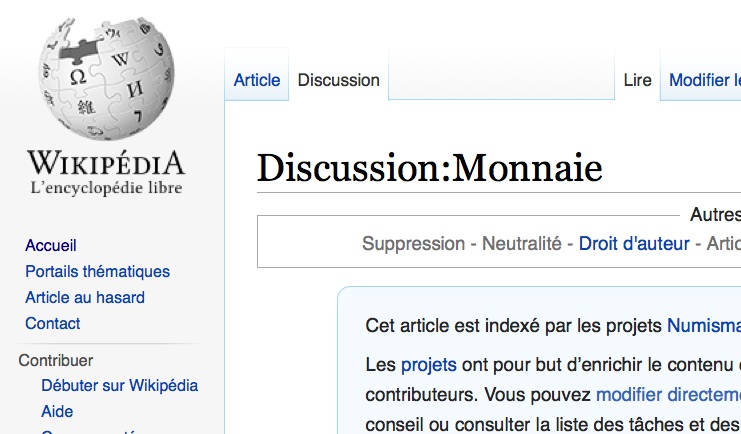Screen dimensions: 741x434
Task: Click the modifier directement link
Action: (668, 395)
